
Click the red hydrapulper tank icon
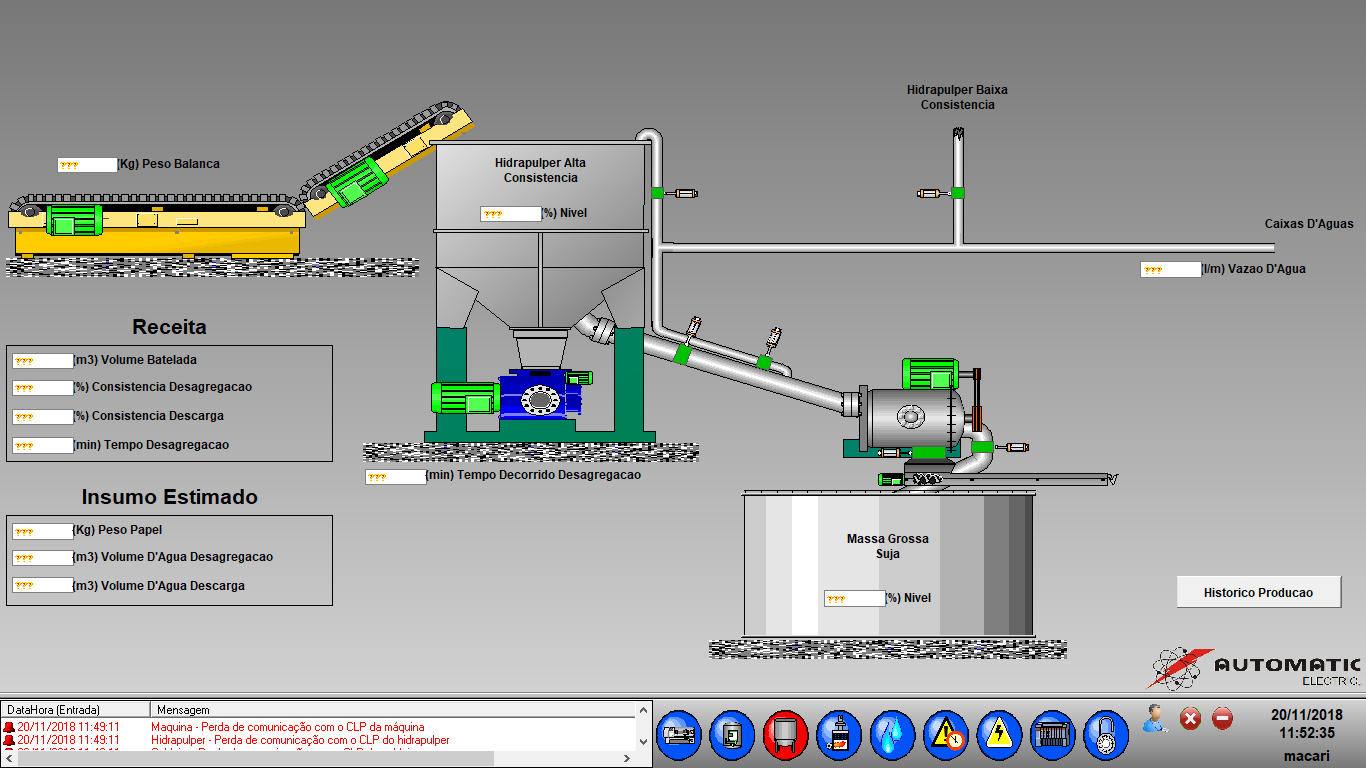(785, 735)
